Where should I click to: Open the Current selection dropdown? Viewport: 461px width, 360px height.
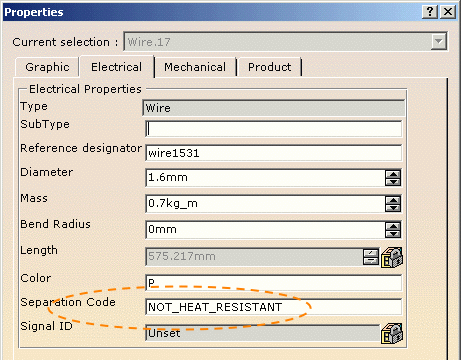tap(438, 42)
